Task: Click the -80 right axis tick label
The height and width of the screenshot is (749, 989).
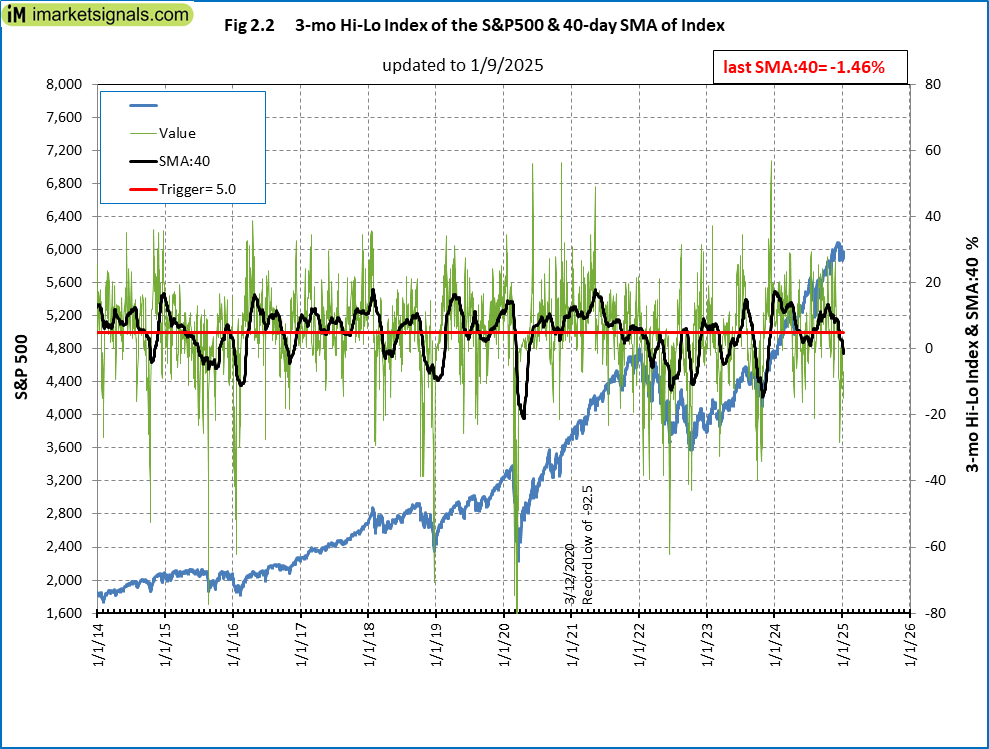Action: pos(928,613)
